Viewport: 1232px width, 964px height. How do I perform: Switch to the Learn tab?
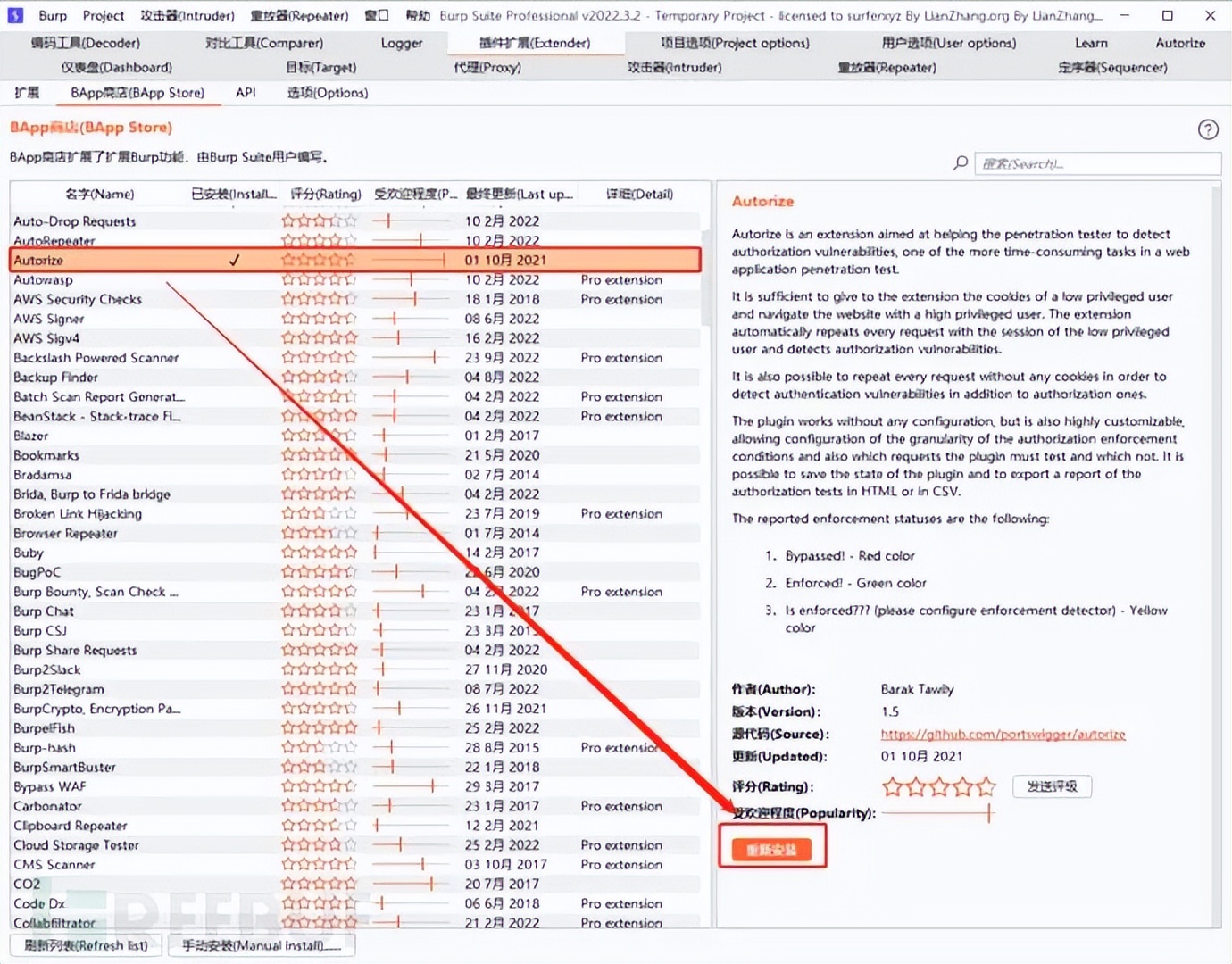click(x=1091, y=43)
